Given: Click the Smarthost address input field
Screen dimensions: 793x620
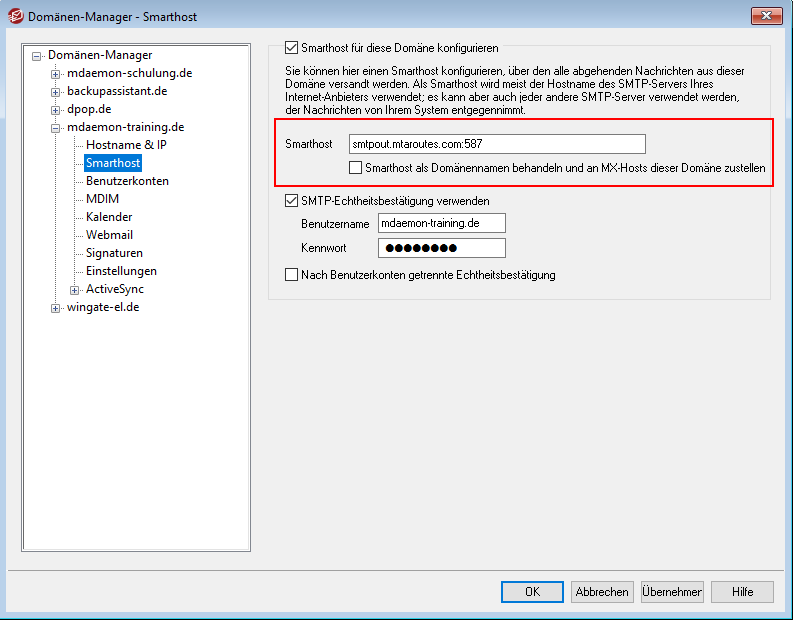Looking at the screenshot, I should tap(497, 144).
